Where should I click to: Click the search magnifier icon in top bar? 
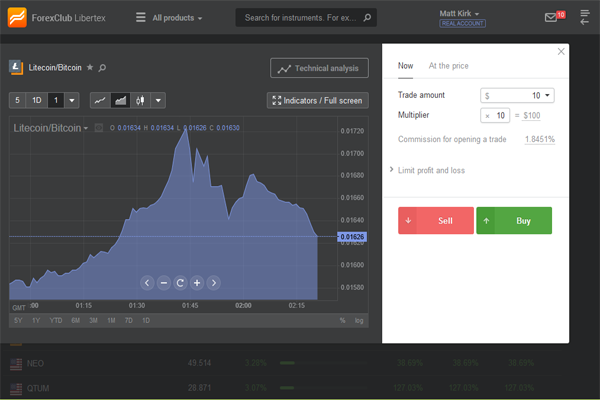(367, 18)
